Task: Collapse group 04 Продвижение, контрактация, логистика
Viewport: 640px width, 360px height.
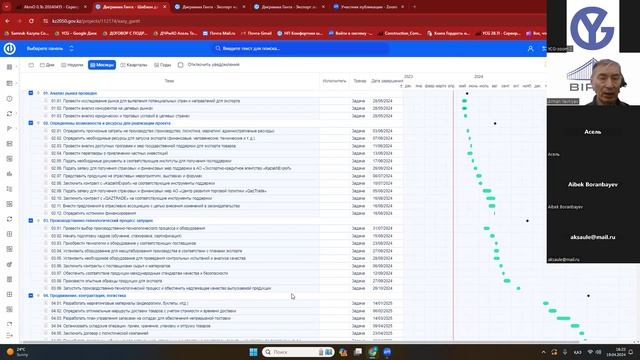Action: pyautogui.click(x=31, y=296)
